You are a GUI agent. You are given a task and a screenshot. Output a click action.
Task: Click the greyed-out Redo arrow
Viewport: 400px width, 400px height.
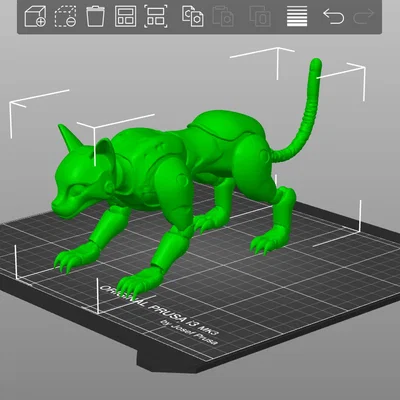tap(363, 16)
